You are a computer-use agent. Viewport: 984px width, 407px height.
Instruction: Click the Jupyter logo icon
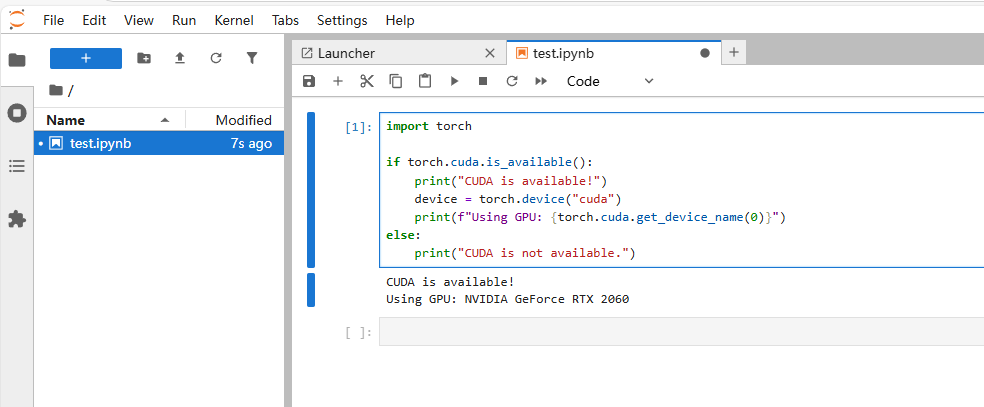17,19
